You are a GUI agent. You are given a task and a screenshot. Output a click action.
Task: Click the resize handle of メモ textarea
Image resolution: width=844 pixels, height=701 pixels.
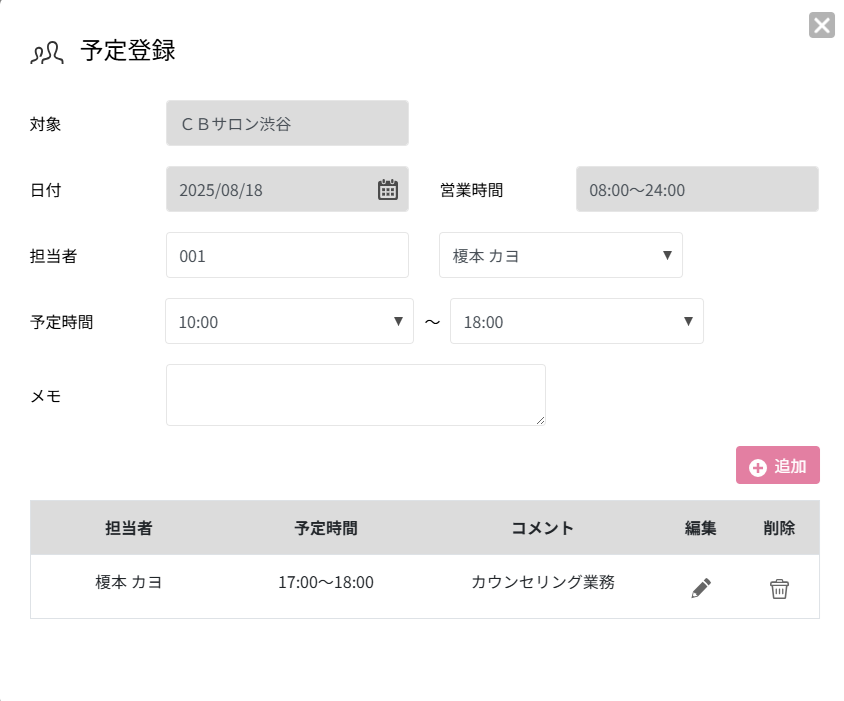coord(540,420)
